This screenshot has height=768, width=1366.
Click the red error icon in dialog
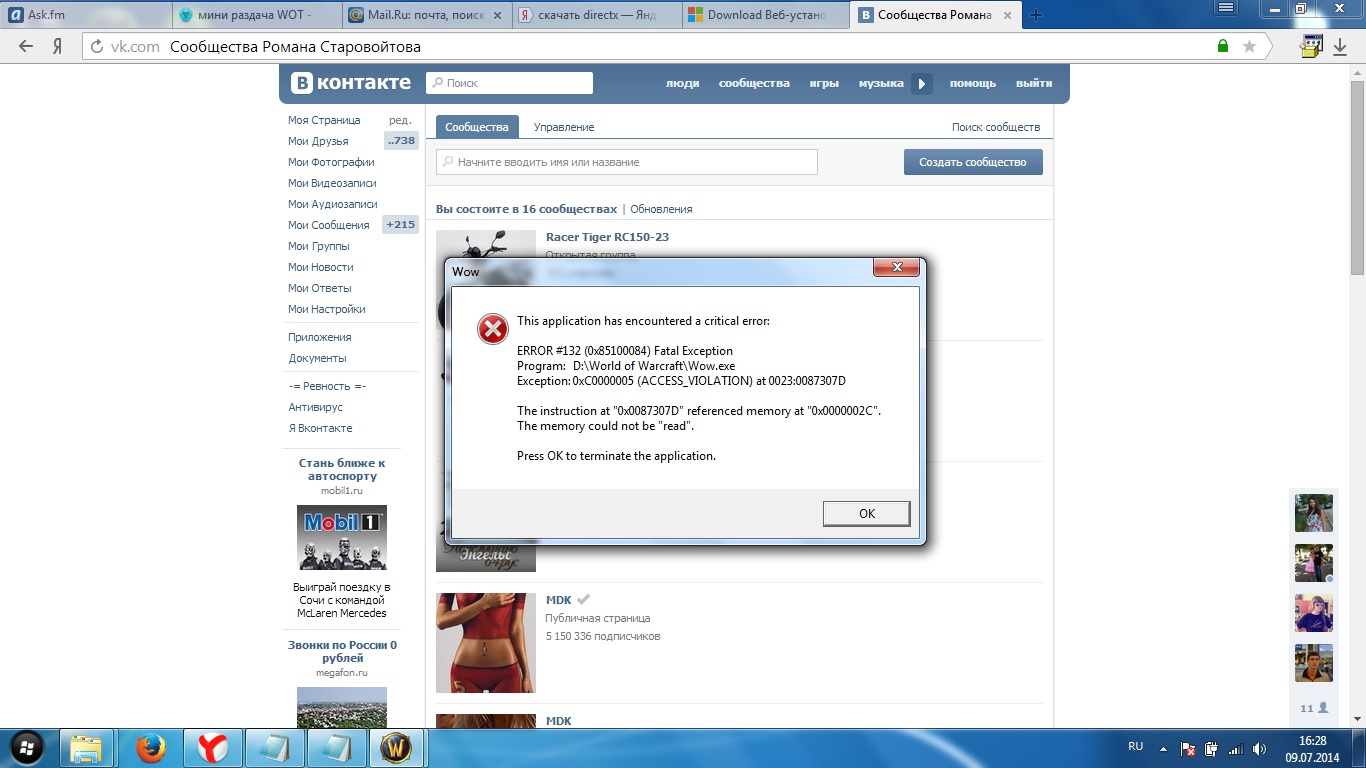click(x=492, y=329)
